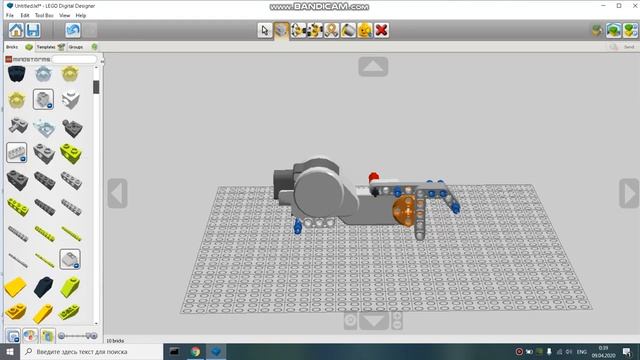Click the red pin on the model

click(x=373, y=178)
